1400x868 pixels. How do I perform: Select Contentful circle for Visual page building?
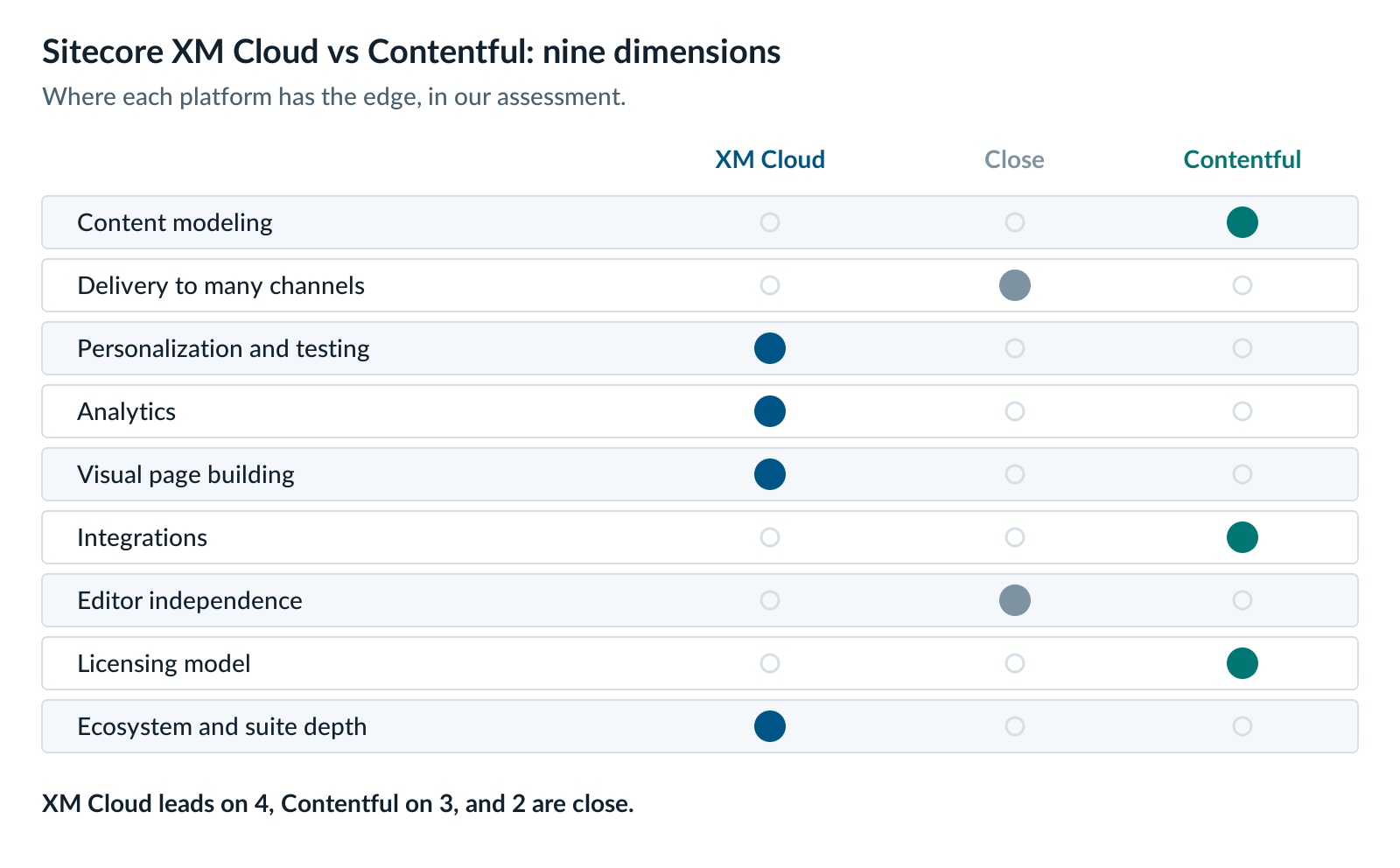point(1242,474)
